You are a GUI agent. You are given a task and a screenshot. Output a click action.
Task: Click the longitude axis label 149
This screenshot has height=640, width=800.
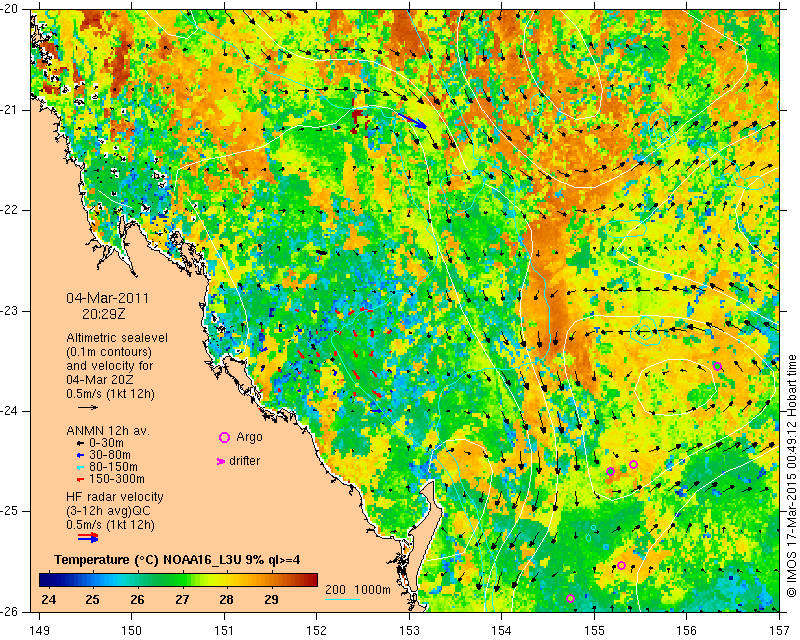pos(39,631)
